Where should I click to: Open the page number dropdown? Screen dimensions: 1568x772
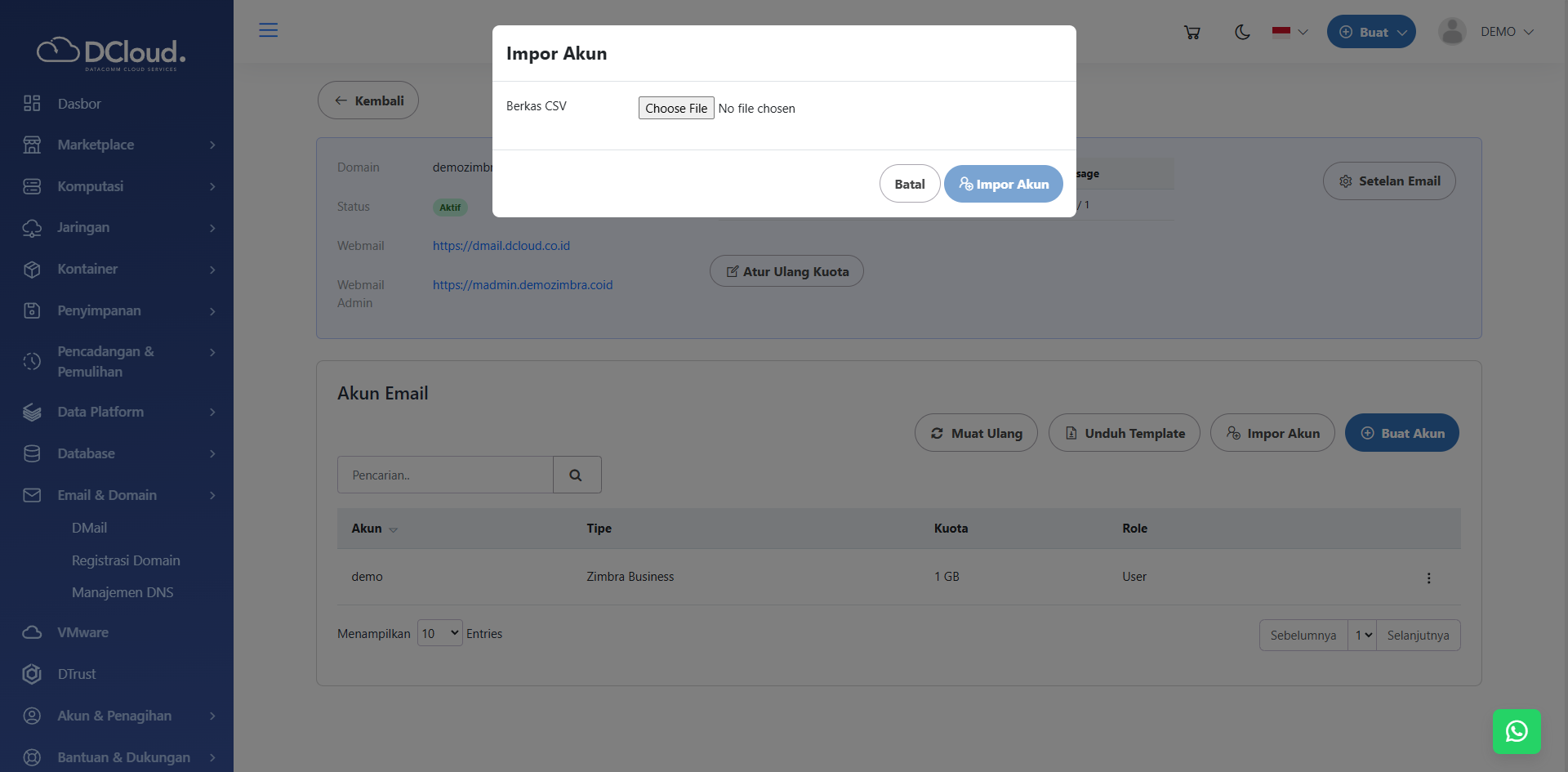(1362, 635)
